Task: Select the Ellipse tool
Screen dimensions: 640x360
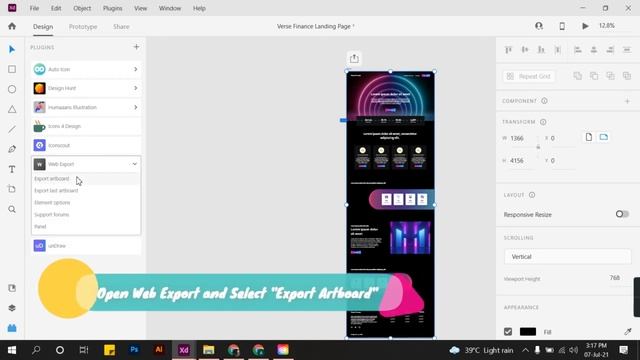Action: 12,89
